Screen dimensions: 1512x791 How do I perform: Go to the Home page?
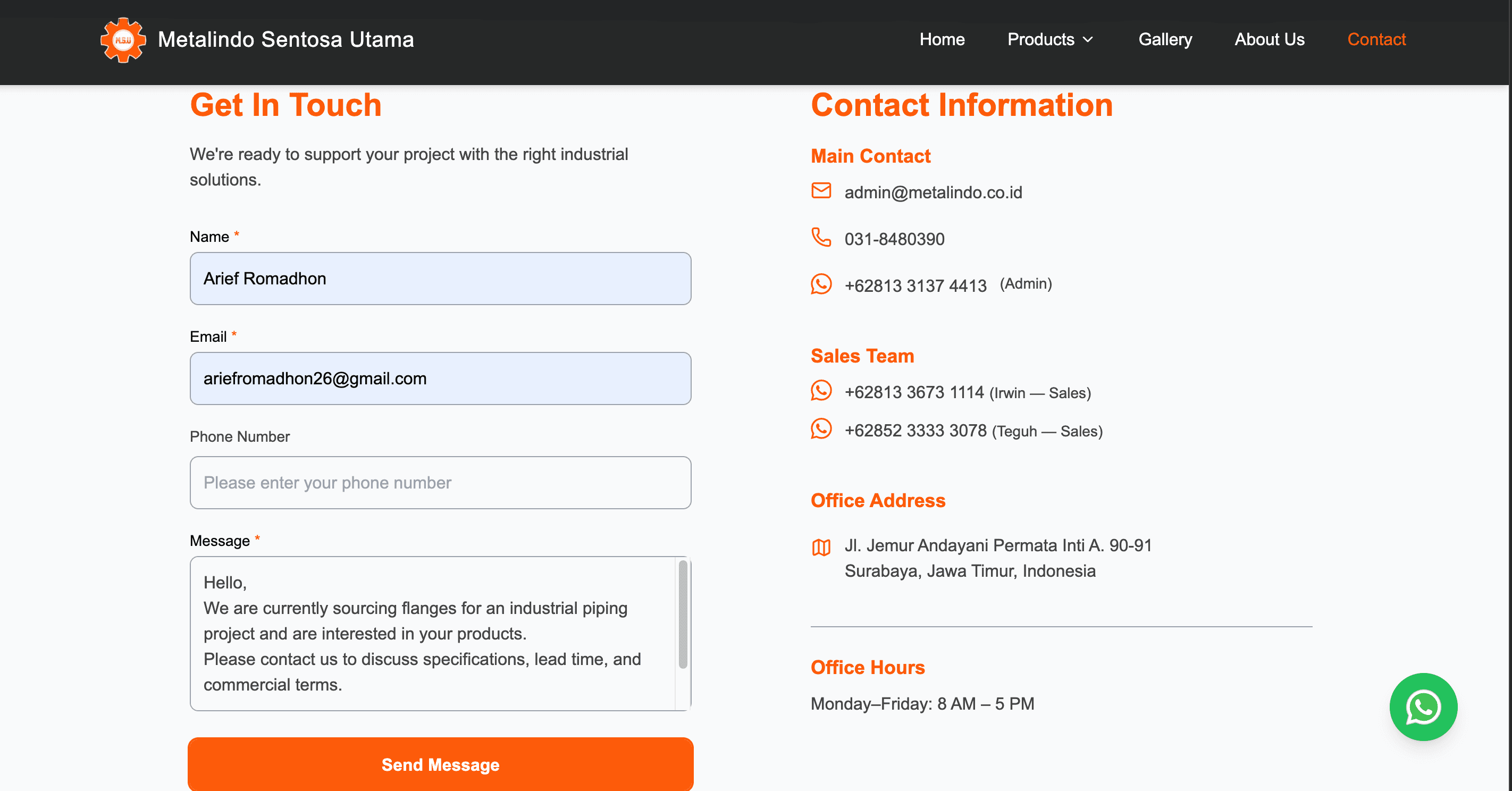click(942, 39)
